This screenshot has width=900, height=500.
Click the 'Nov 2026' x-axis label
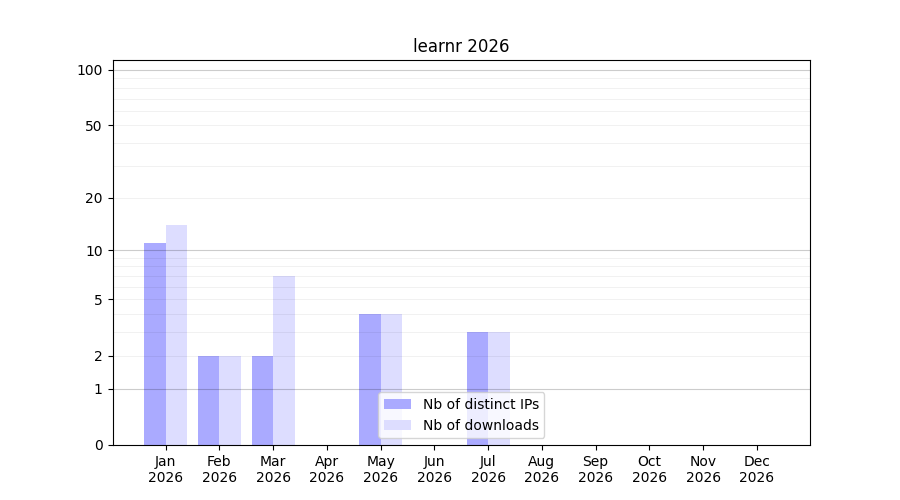(x=704, y=470)
